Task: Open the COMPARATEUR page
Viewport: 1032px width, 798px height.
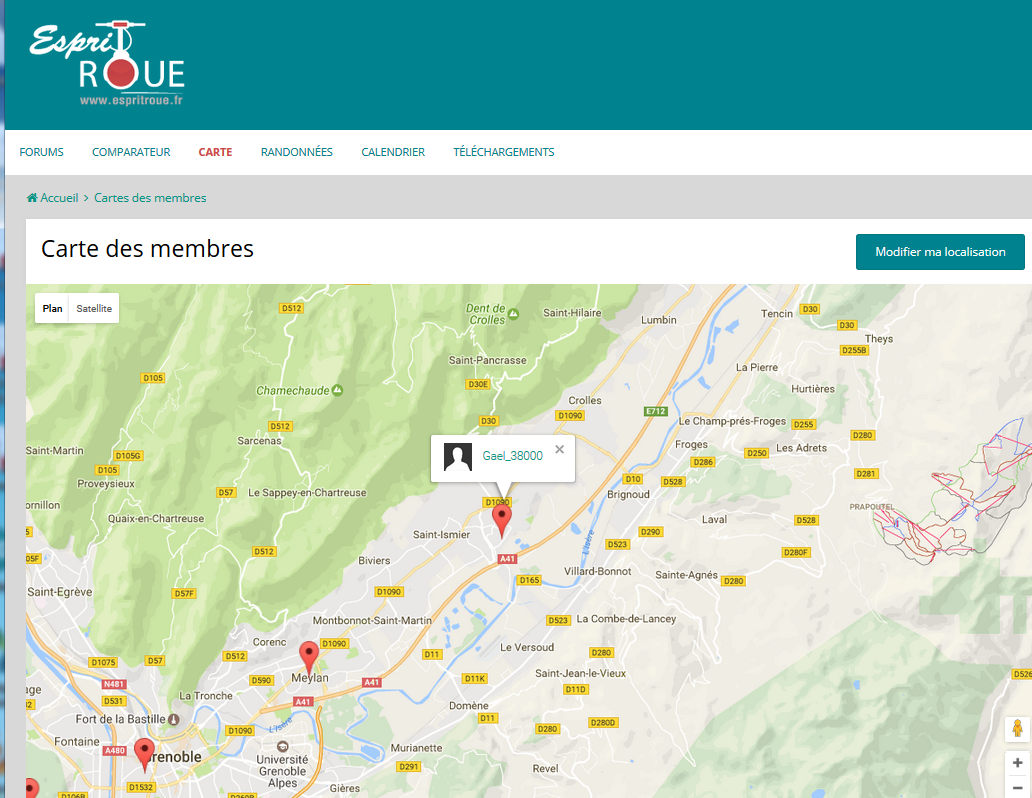Action: coord(131,152)
